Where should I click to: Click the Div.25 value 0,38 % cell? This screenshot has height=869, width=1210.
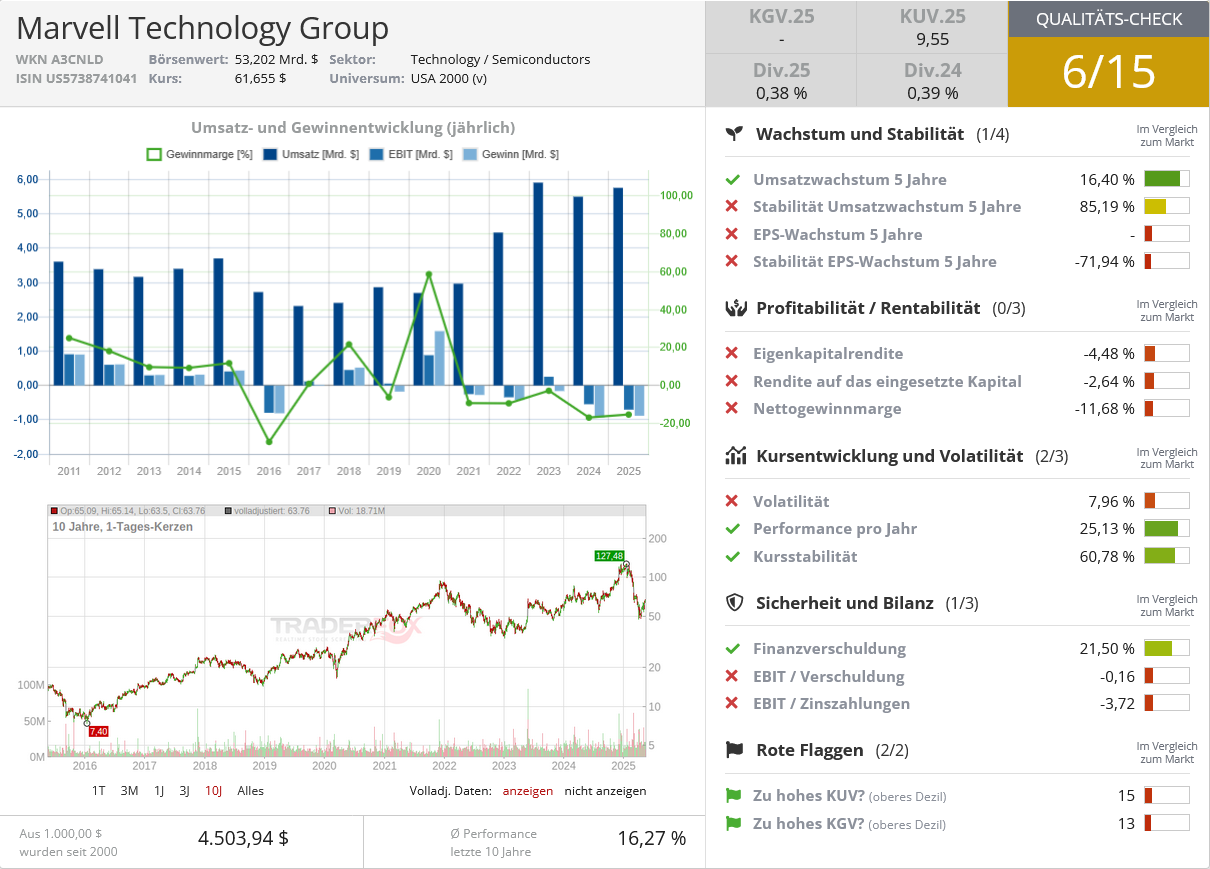(781, 81)
